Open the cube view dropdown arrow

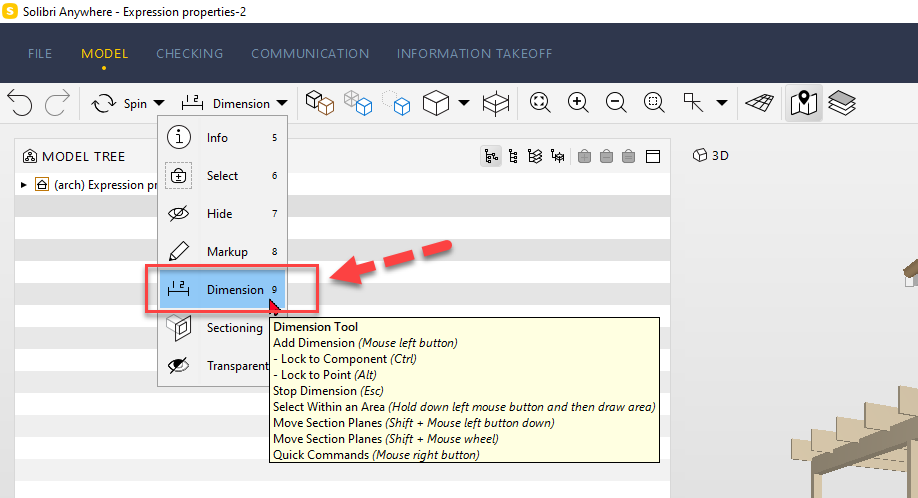click(x=464, y=104)
